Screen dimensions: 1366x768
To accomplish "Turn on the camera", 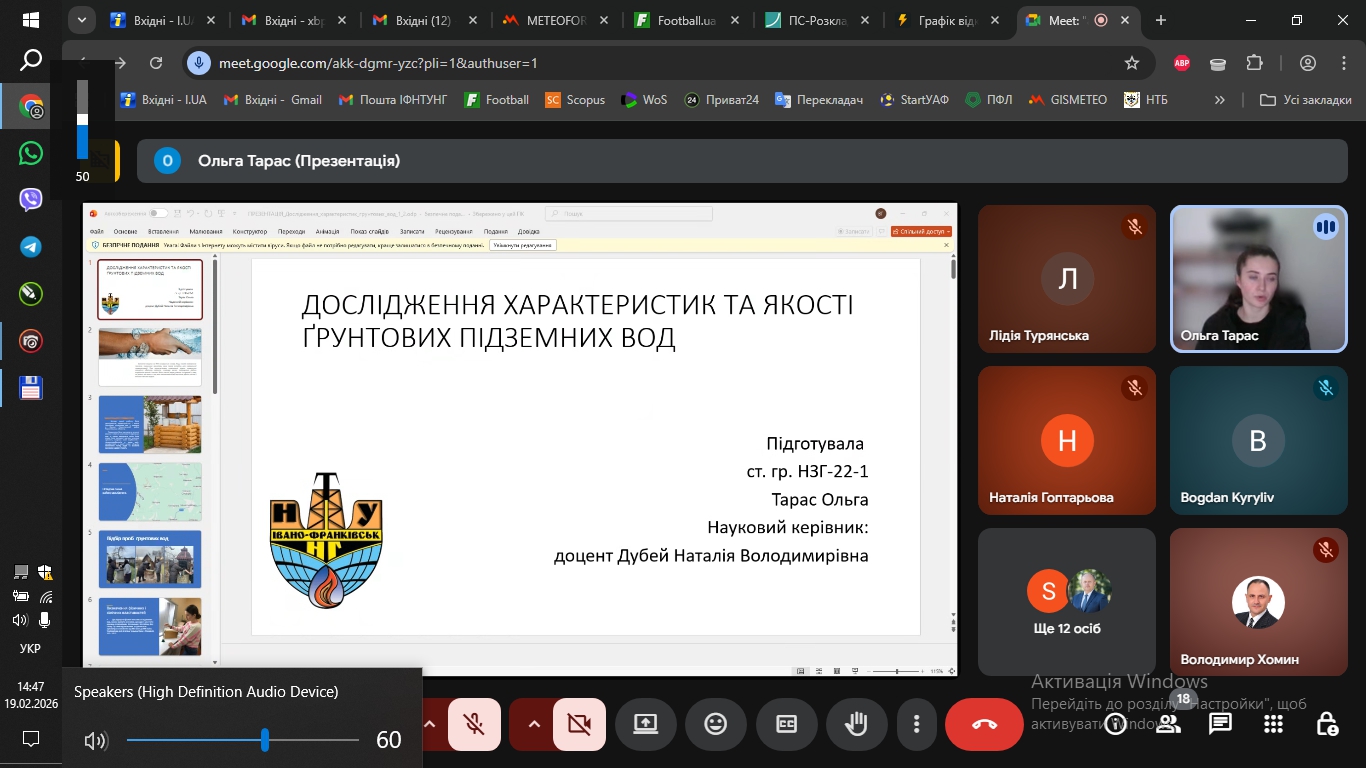I will click(x=580, y=722).
